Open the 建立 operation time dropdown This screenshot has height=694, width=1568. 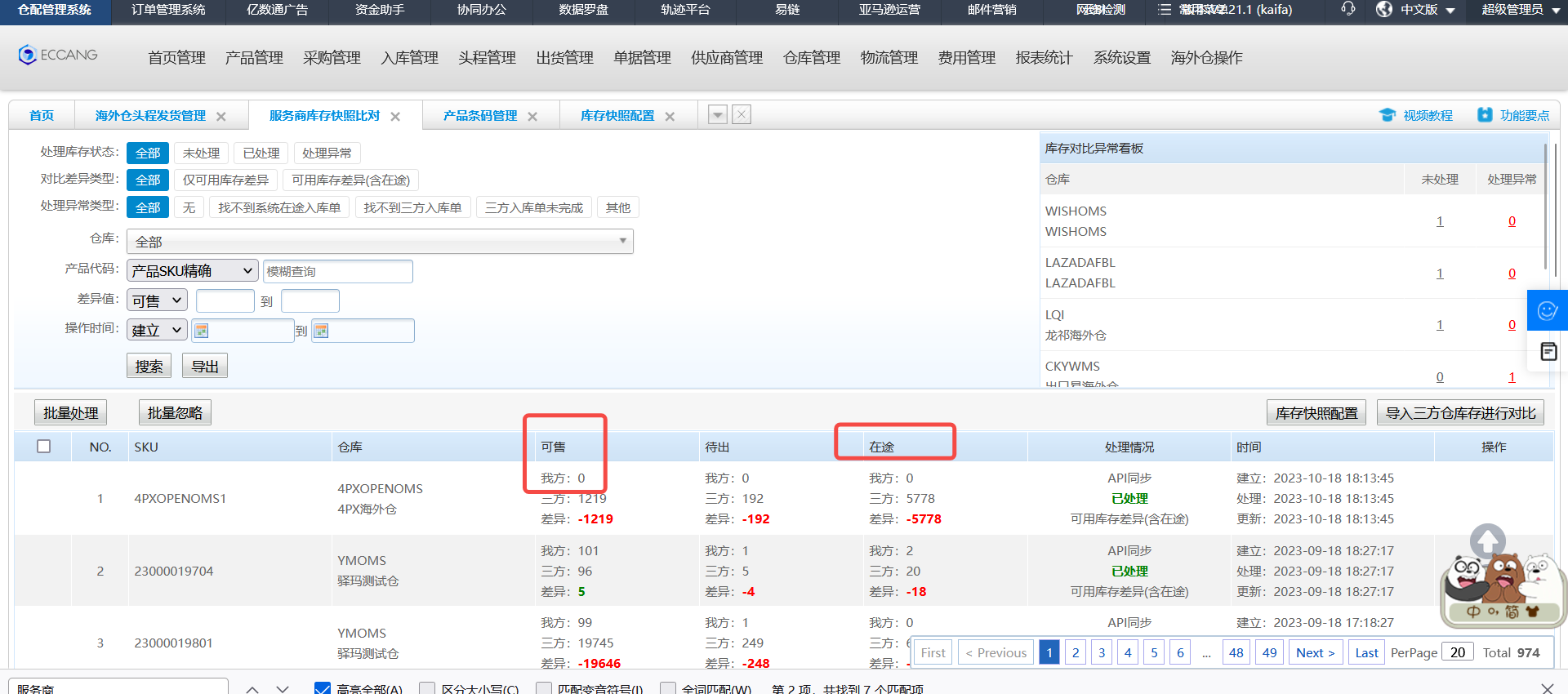157,330
